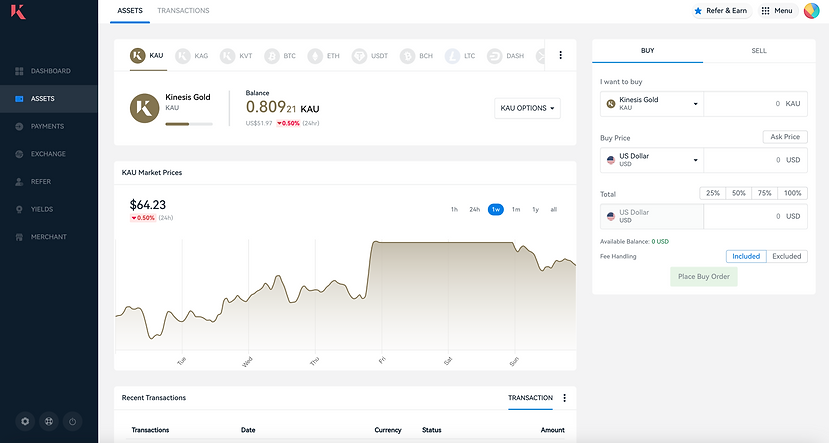The width and height of the screenshot is (829, 443).
Task: Expand the KAU Options dropdown
Action: click(528, 107)
